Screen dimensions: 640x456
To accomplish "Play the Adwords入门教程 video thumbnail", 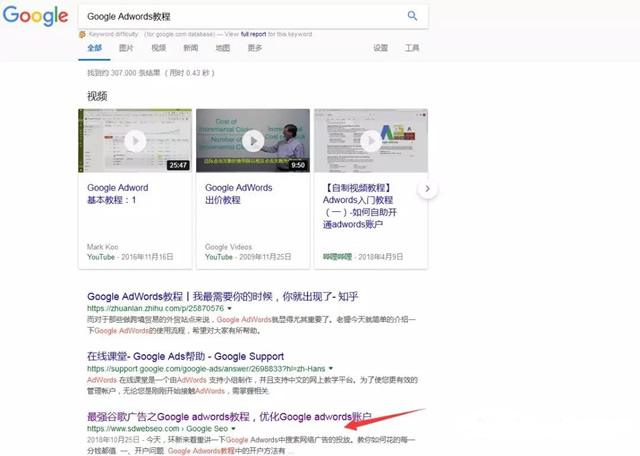I will tap(370, 141).
